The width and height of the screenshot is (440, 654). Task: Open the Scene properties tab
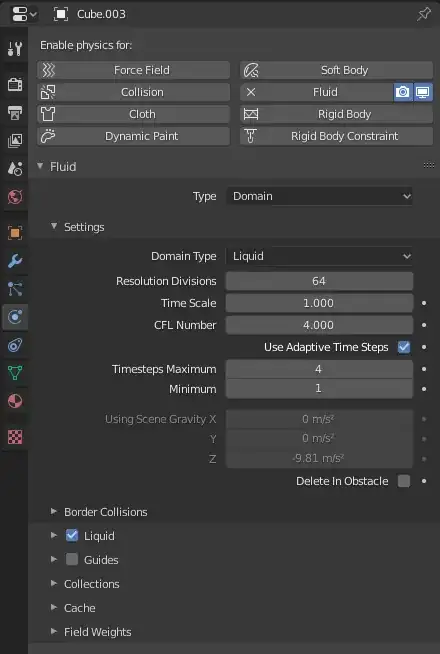(15, 169)
